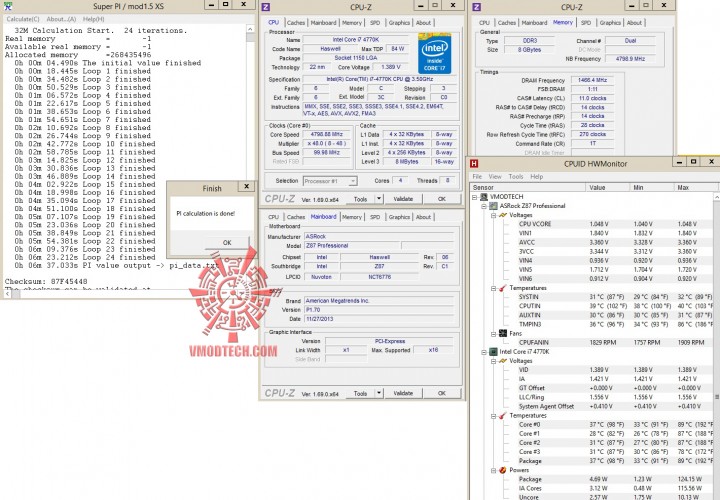Click the ASRock Z87 Professional motherboard icon
Image resolution: width=720 pixels, height=500 pixels.
click(493, 206)
